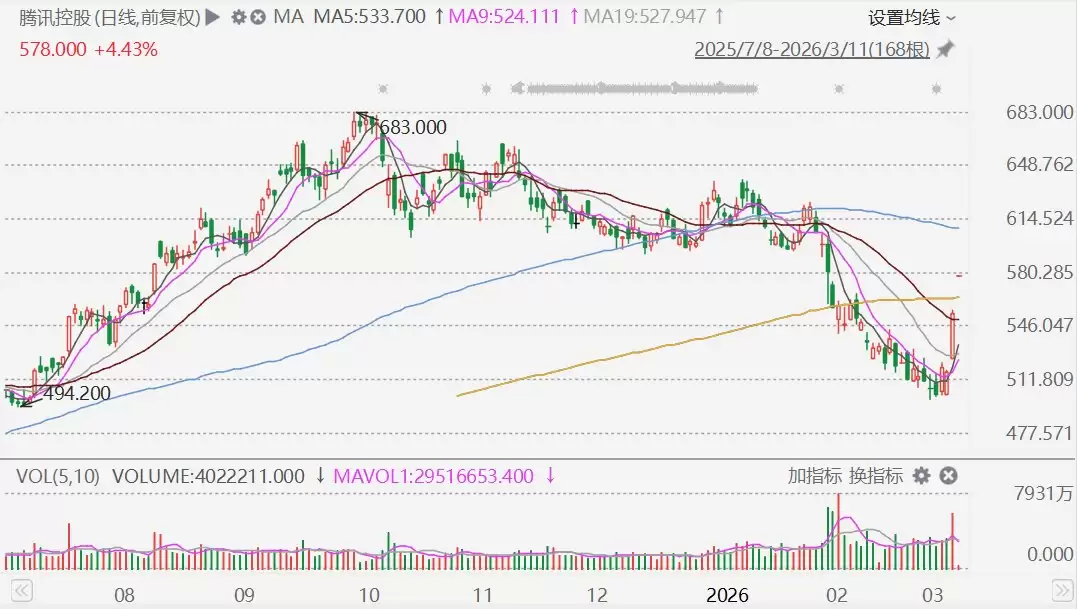Viewport: 1077px width, 609px height.
Task: Close the VOL indicator panel
Action: pos(949,476)
